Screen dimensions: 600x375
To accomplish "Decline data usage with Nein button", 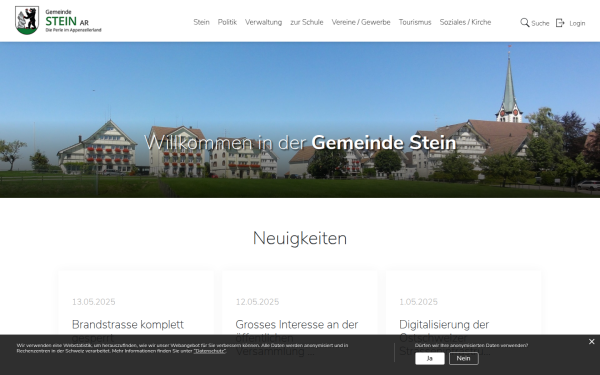I will [463, 359].
